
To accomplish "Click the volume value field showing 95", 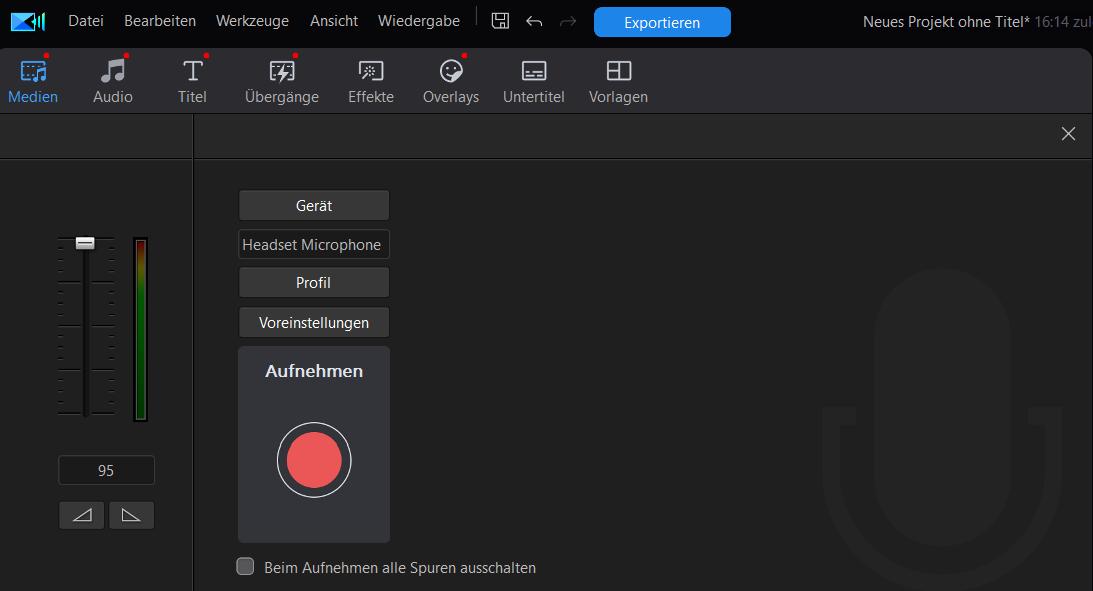I will (106, 470).
